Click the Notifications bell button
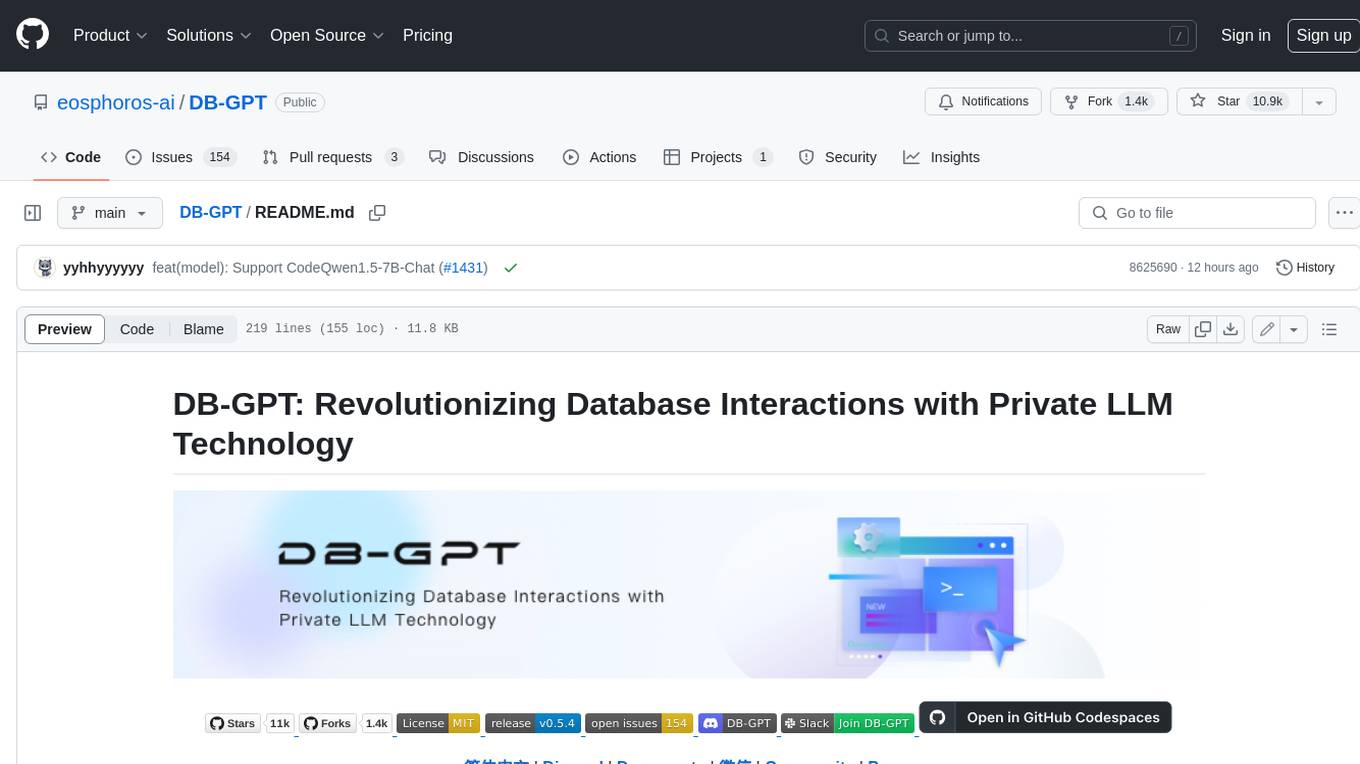The width and height of the screenshot is (1360, 764). click(x=984, y=102)
